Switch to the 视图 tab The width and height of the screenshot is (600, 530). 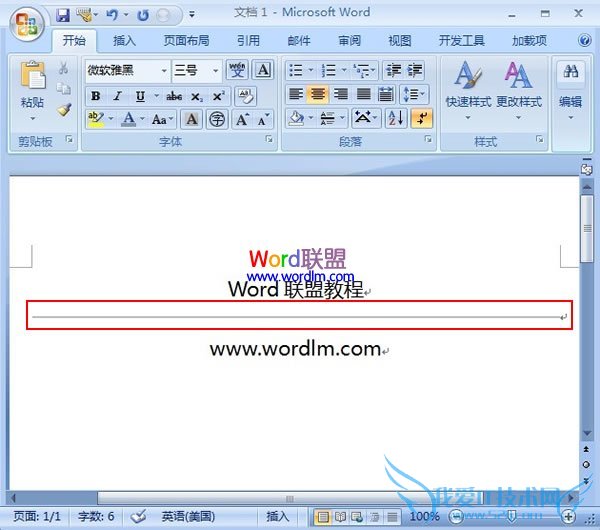[400, 40]
